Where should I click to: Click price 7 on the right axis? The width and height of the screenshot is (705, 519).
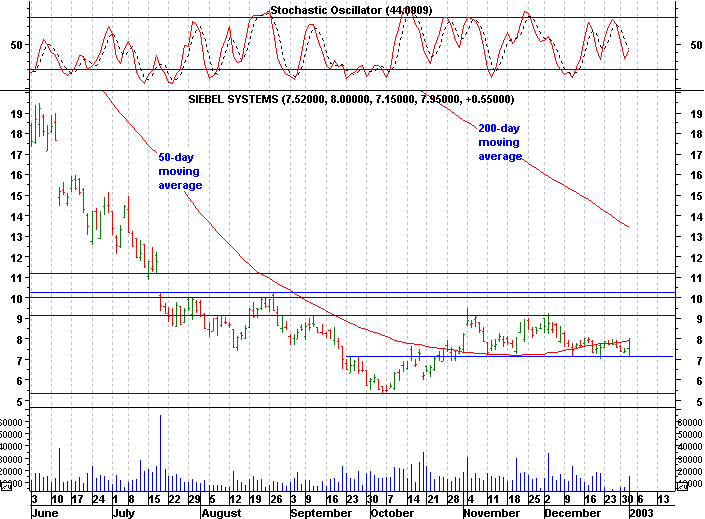699,361
